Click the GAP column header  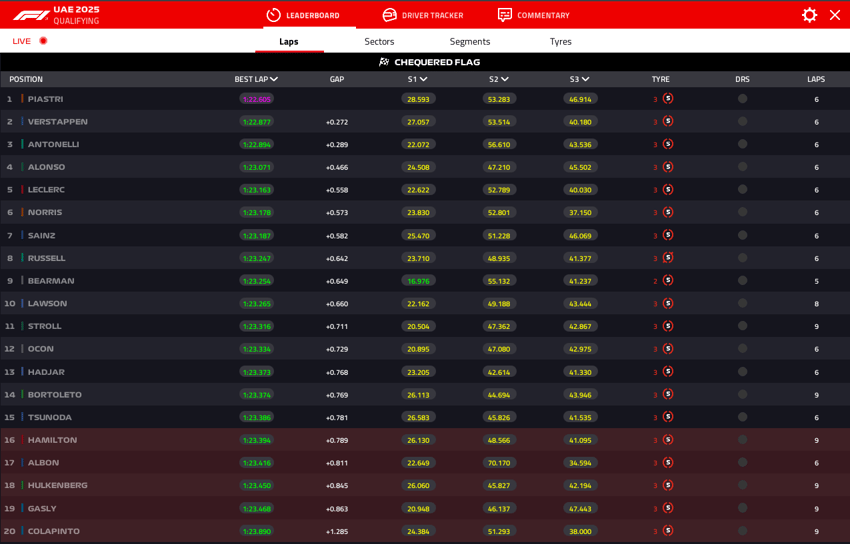click(x=337, y=79)
